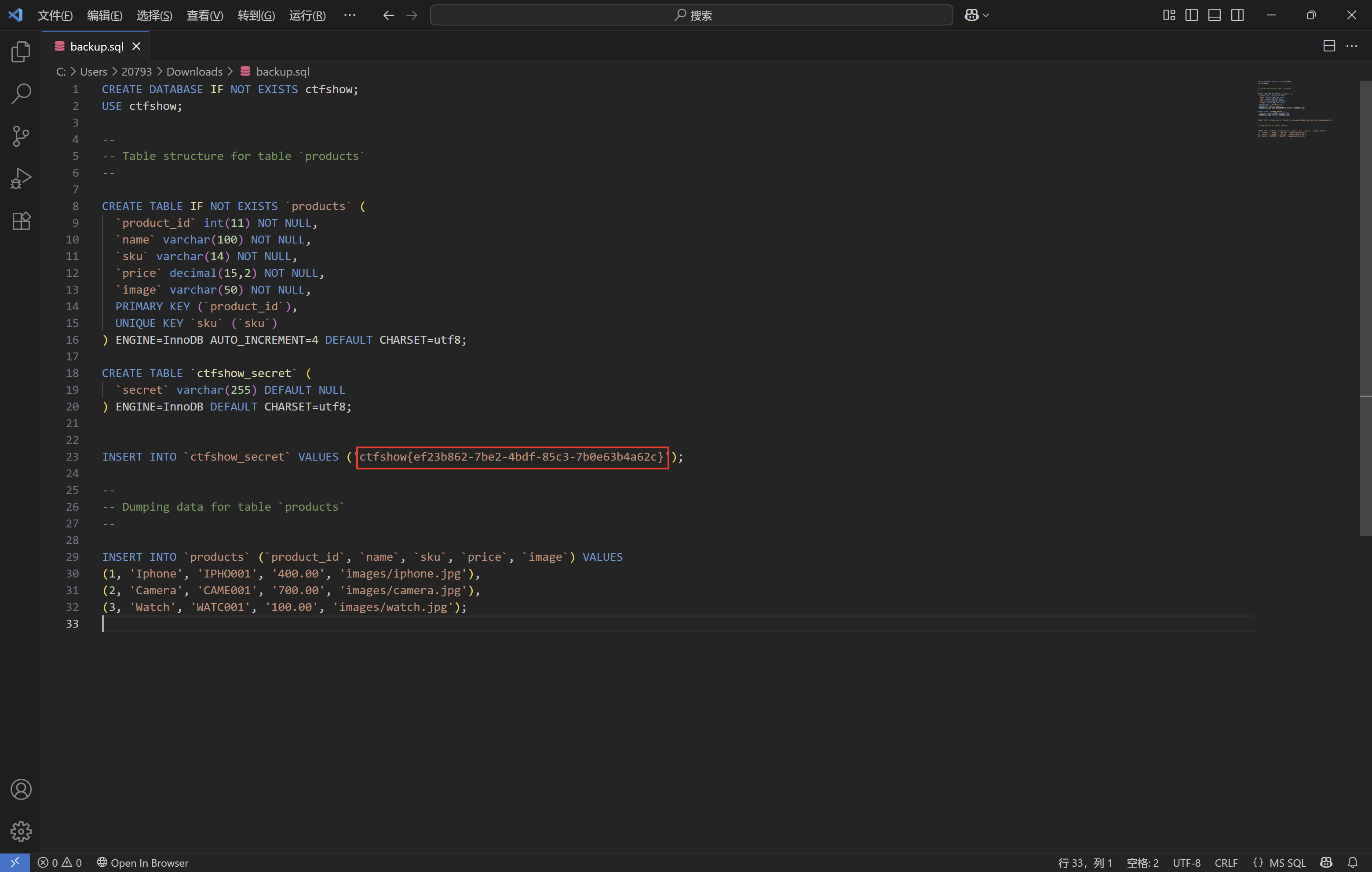Open the Explorer view in activity bar

click(21, 52)
